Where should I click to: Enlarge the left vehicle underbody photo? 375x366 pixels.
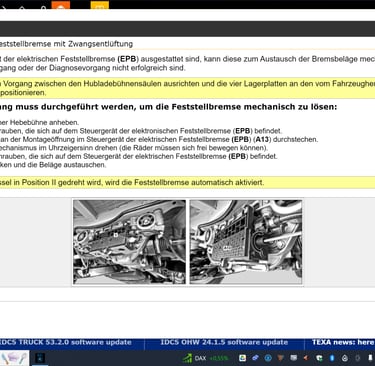pos(129,242)
